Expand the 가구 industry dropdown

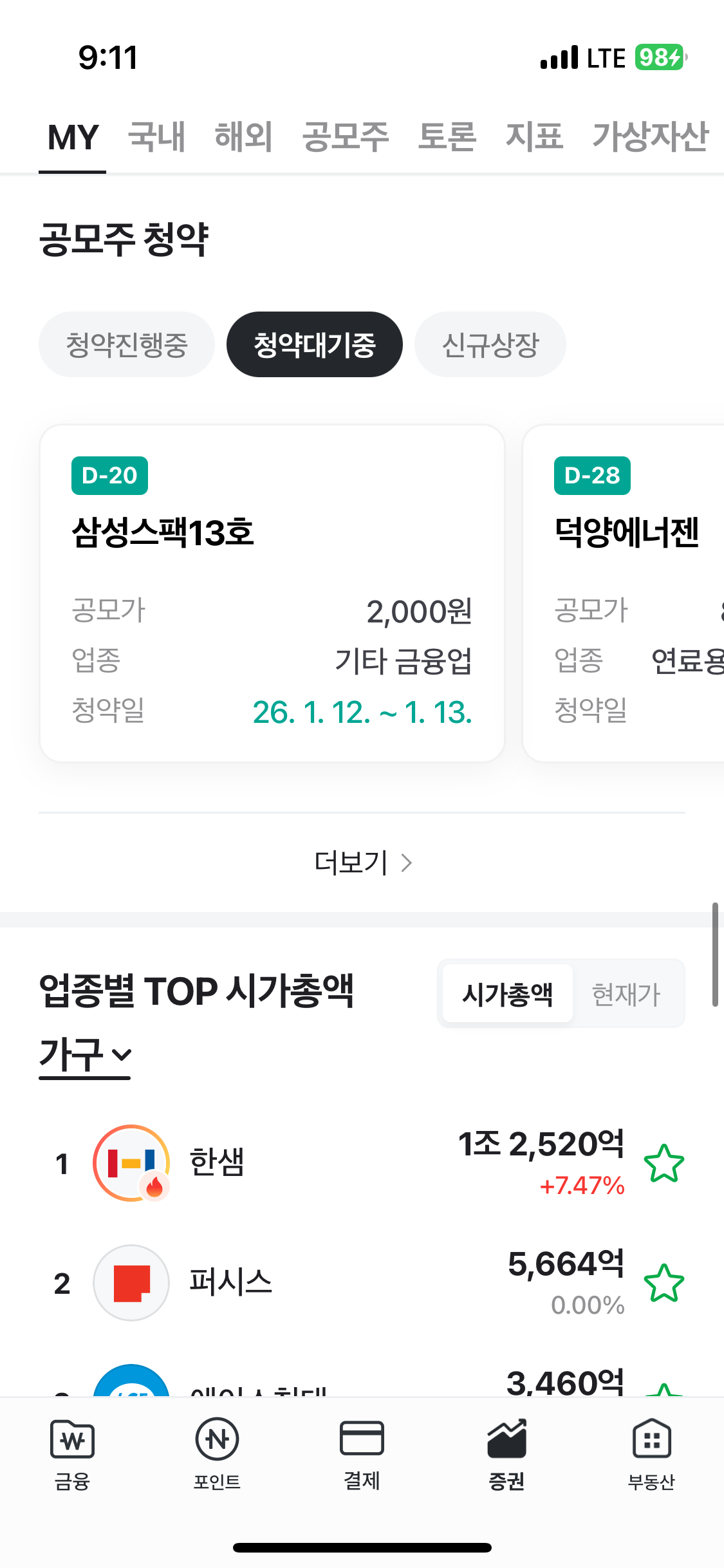tap(85, 1056)
